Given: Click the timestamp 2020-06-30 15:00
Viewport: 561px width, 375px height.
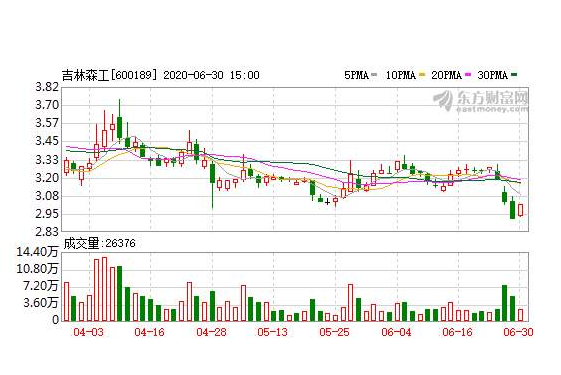Looking at the screenshot, I should click(x=211, y=75).
